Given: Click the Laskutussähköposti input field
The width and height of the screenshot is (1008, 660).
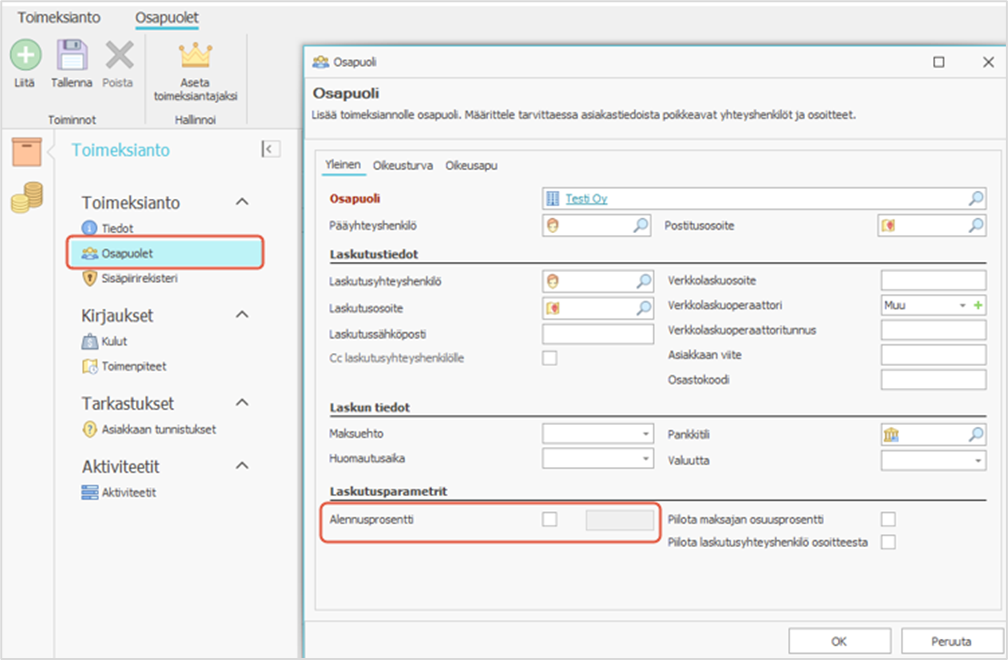Looking at the screenshot, I should (598, 332).
